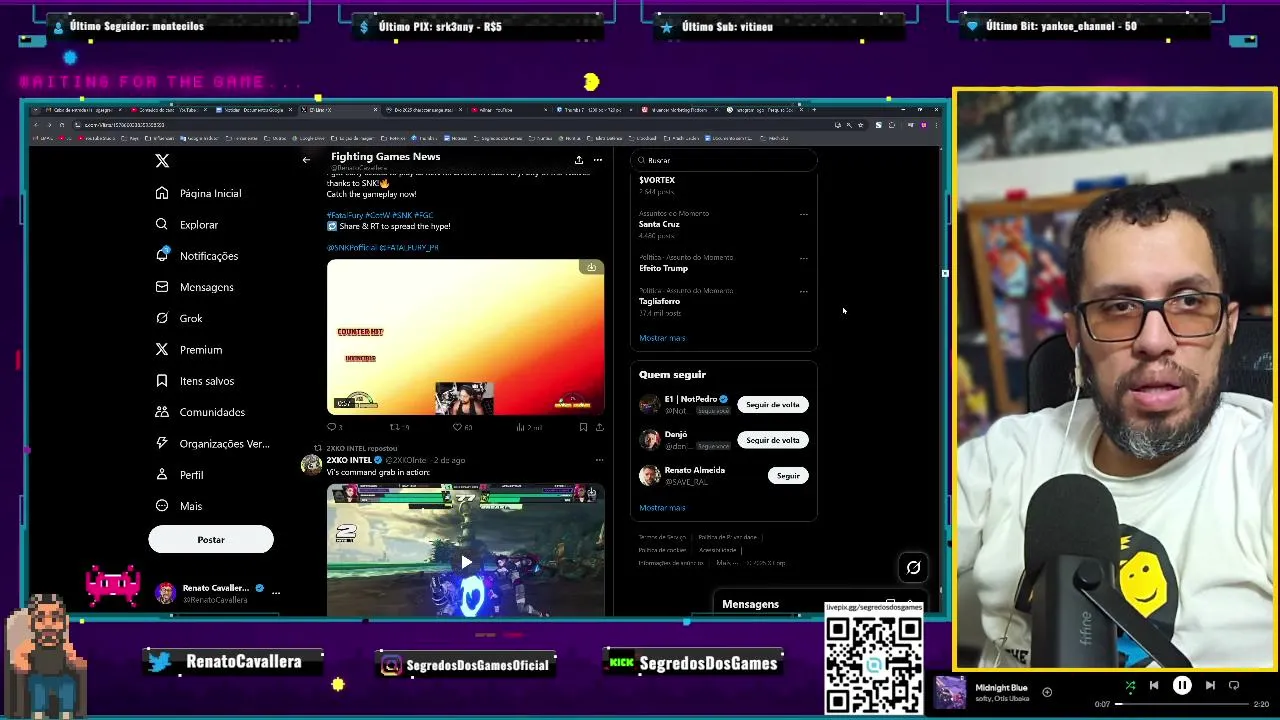Open the Santa Cruz trending topic
1280x720 pixels.
click(659, 224)
